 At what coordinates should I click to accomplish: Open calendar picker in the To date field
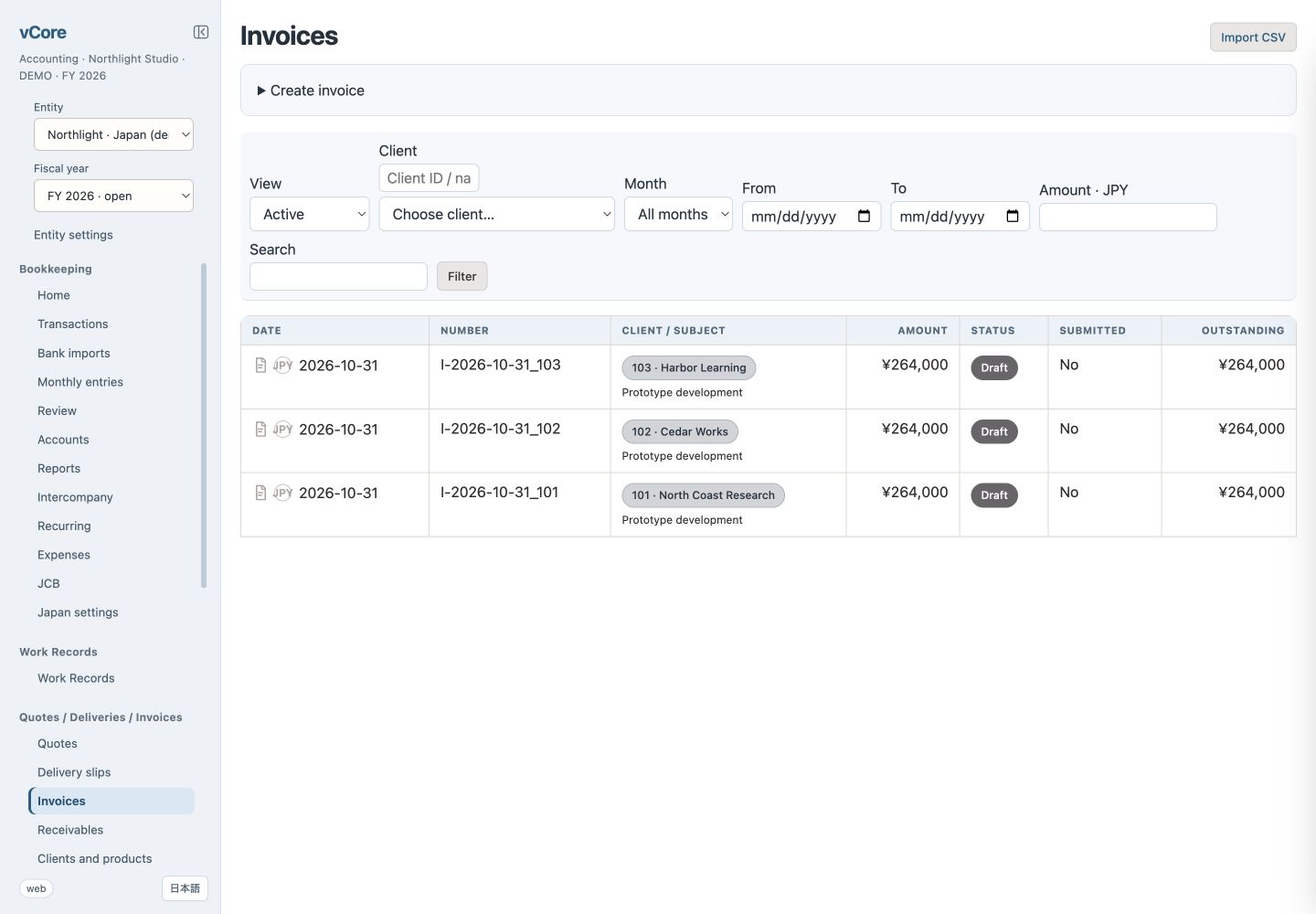1012,217
